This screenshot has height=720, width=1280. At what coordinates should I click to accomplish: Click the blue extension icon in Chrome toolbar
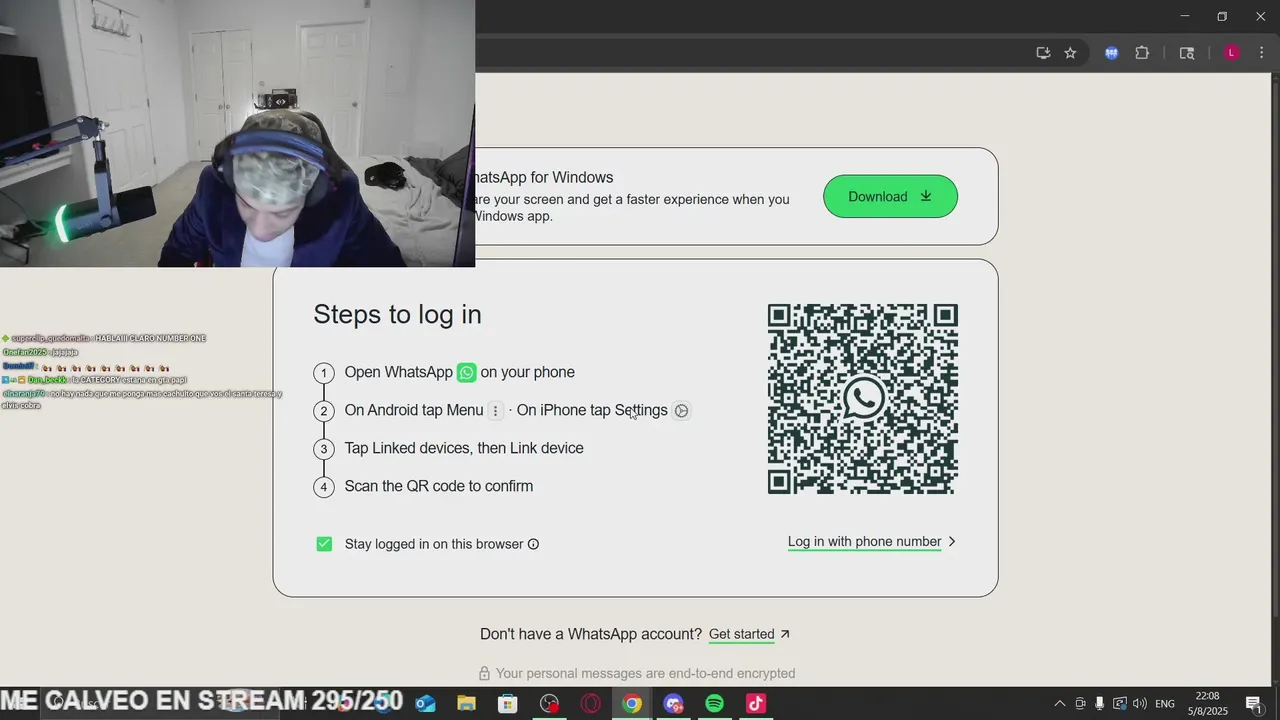pos(1111,53)
